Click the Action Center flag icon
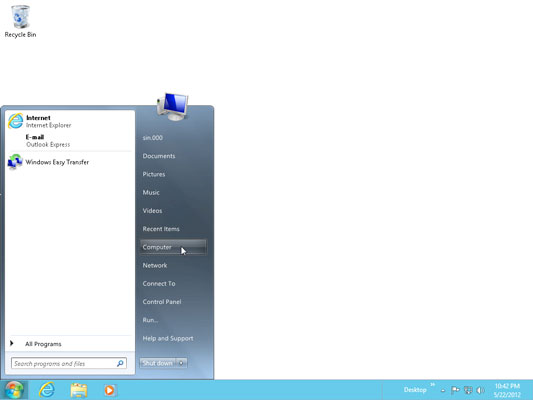The height and width of the screenshot is (400, 533). (x=455, y=390)
